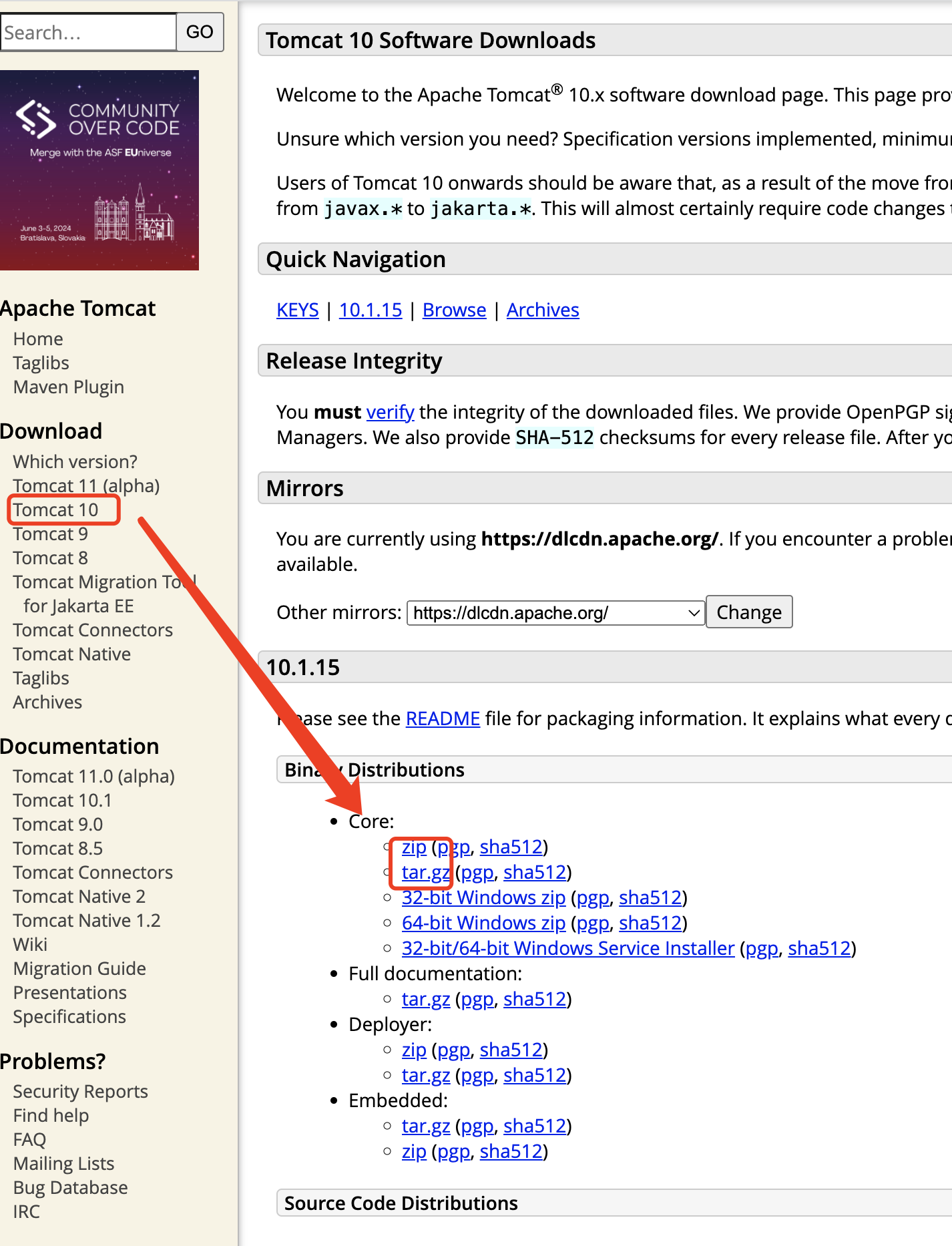Open the Community Over Code banner
Image resolution: width=952 pixels, height=1246 pixels.
click(99, 170)
